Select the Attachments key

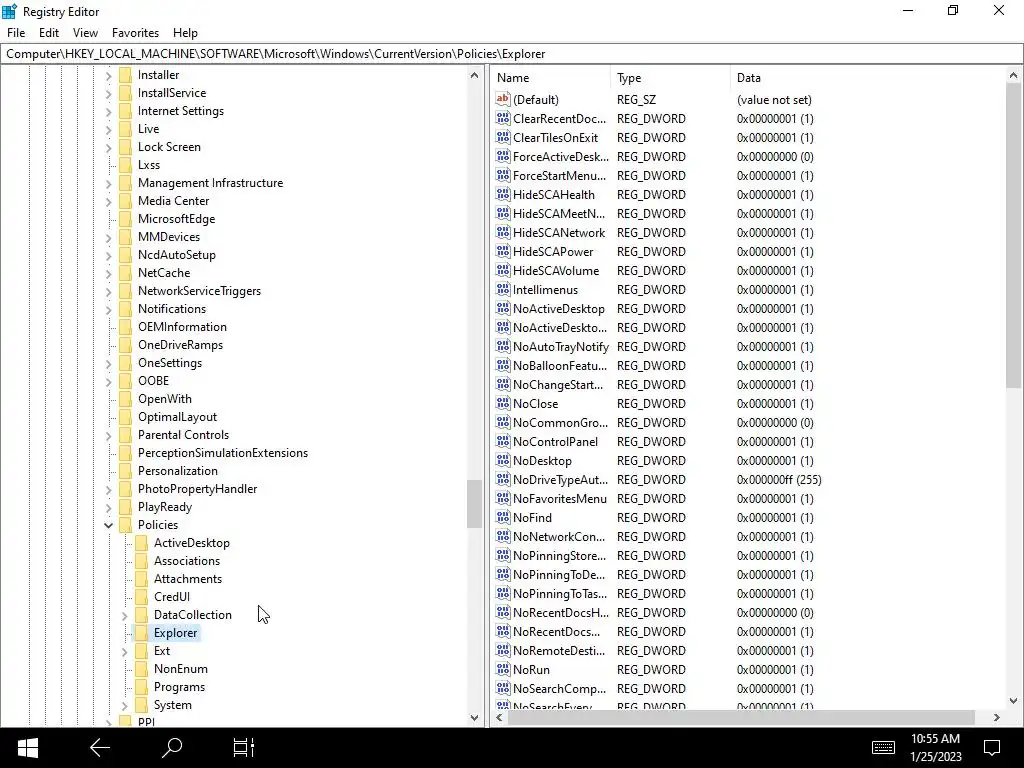(187, 579)
